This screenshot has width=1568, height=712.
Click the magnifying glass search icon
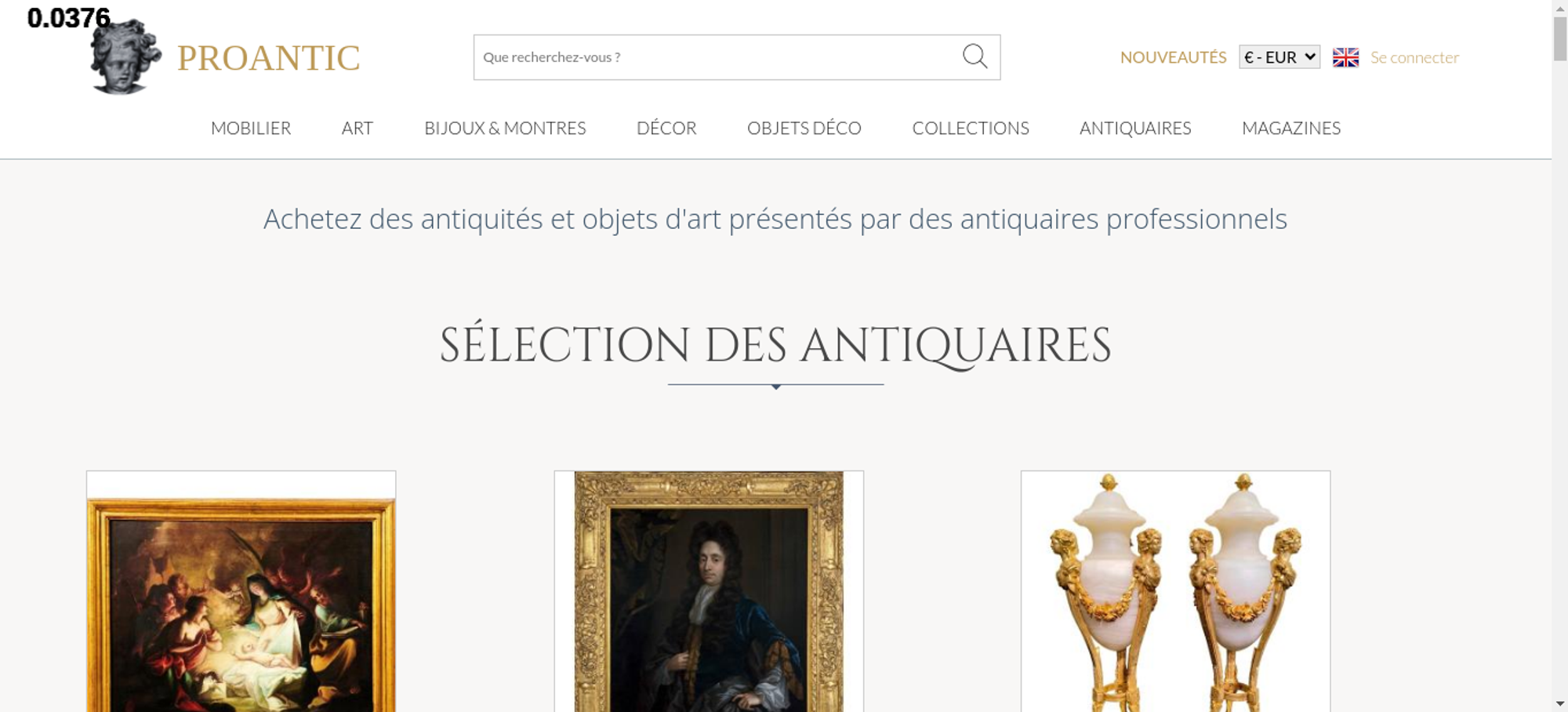[x=975, y=56]
